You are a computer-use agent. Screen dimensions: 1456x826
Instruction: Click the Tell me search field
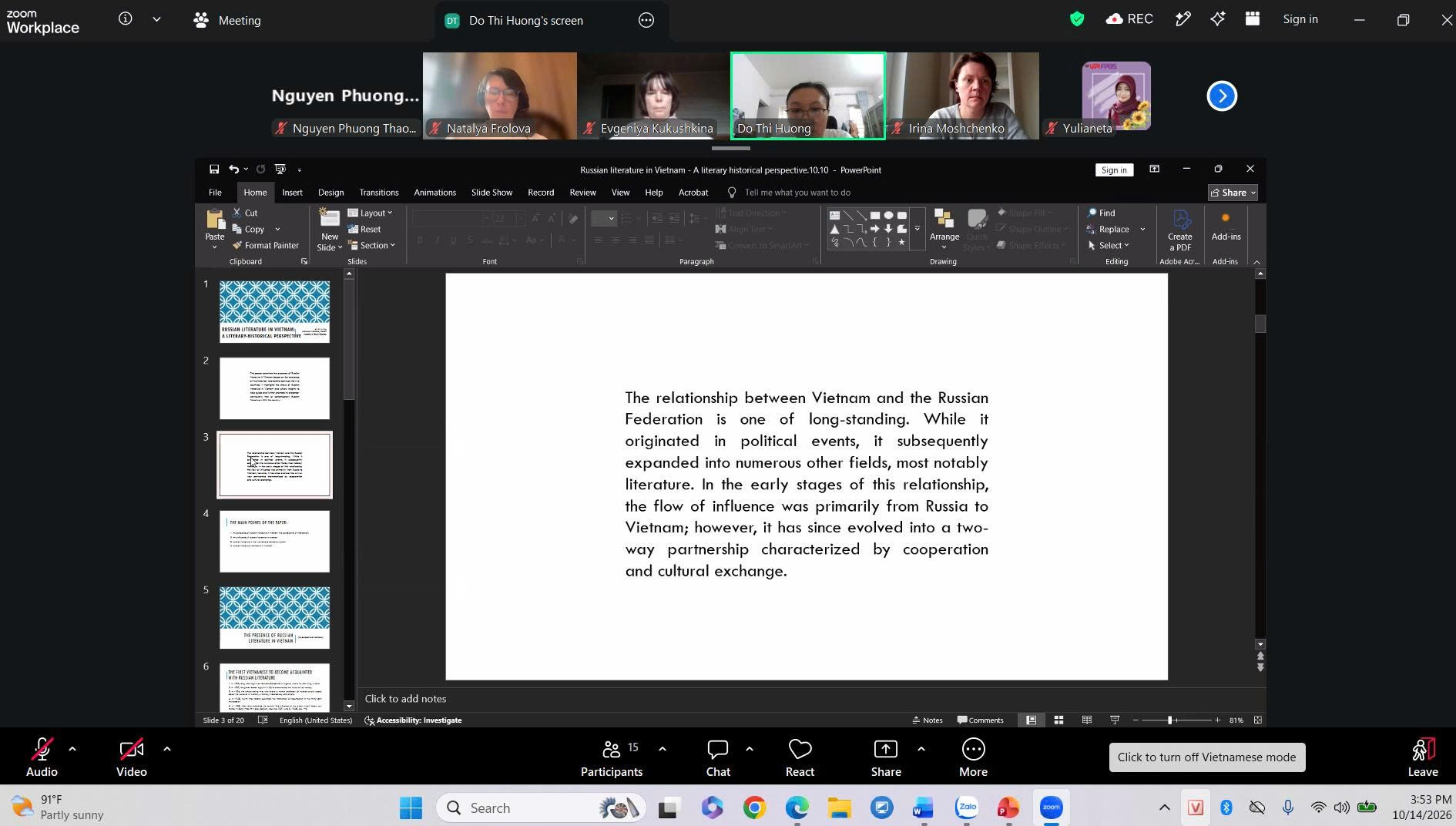[x=797, y=193]
